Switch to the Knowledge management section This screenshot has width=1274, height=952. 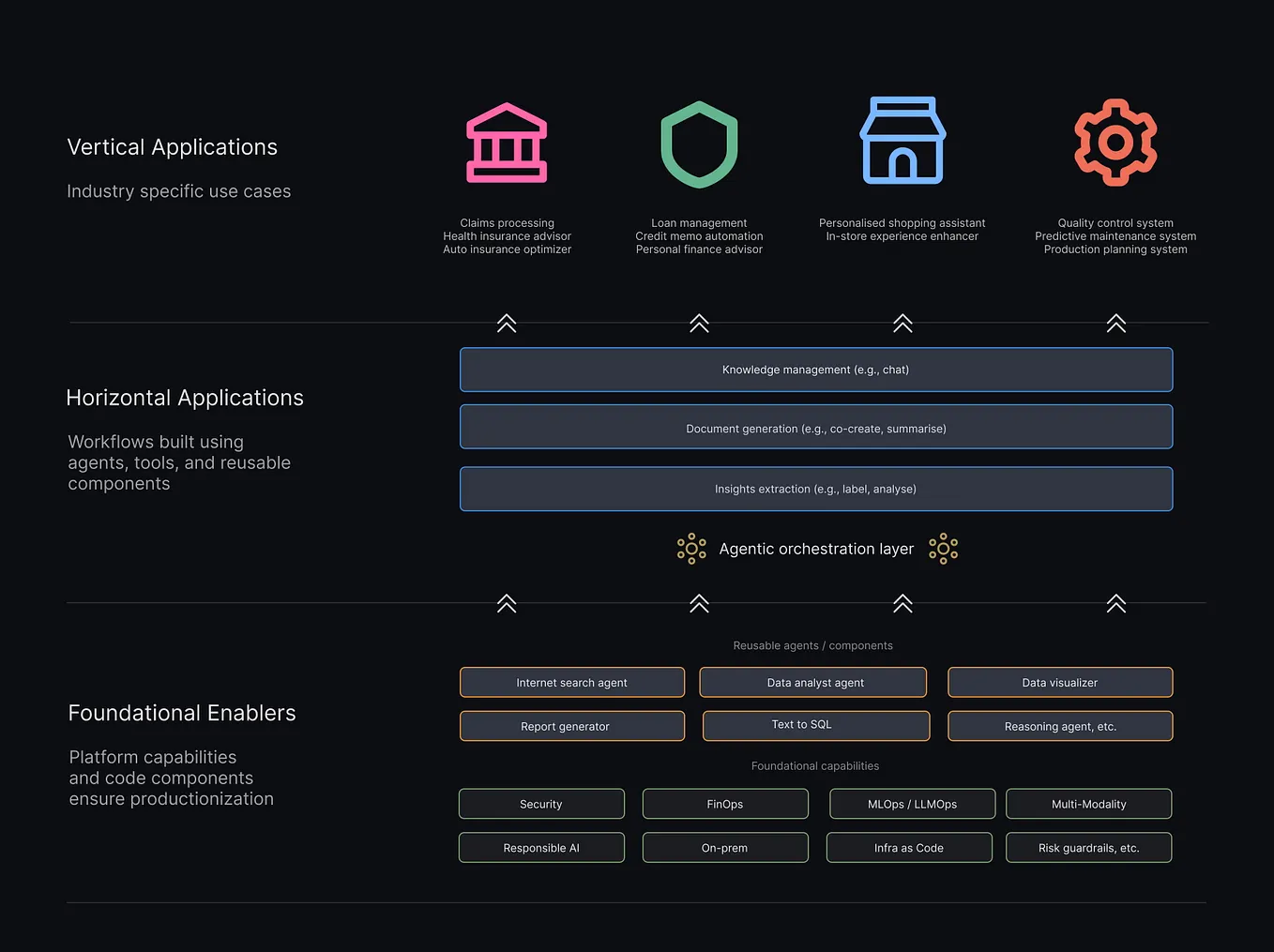815,370
